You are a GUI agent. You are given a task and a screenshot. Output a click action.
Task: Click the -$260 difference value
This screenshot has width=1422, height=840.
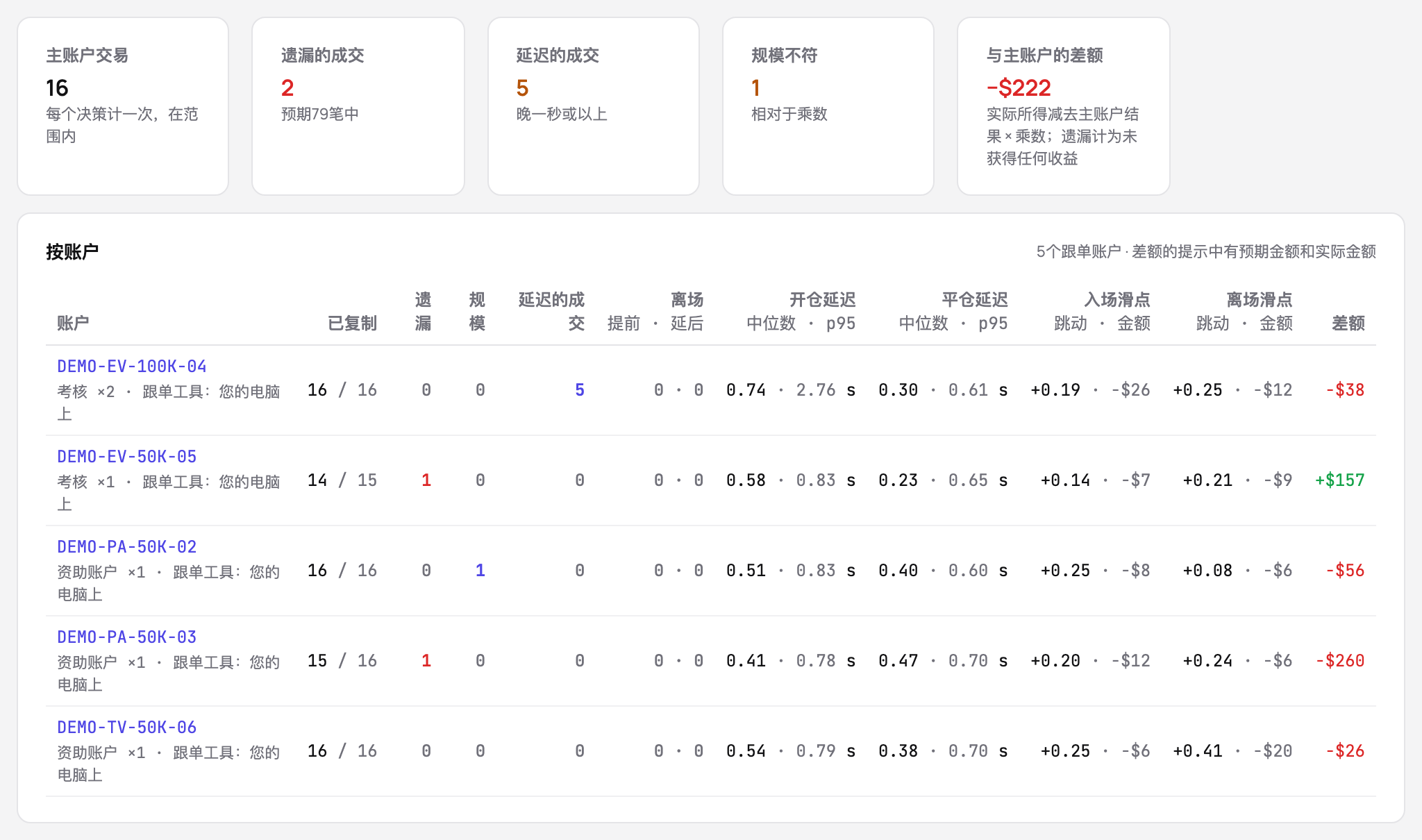tap(1340, 661)
